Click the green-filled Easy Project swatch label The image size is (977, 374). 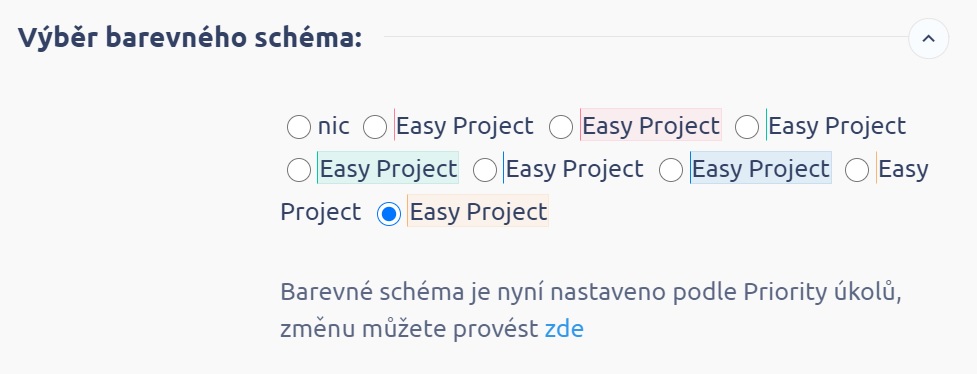388,168
